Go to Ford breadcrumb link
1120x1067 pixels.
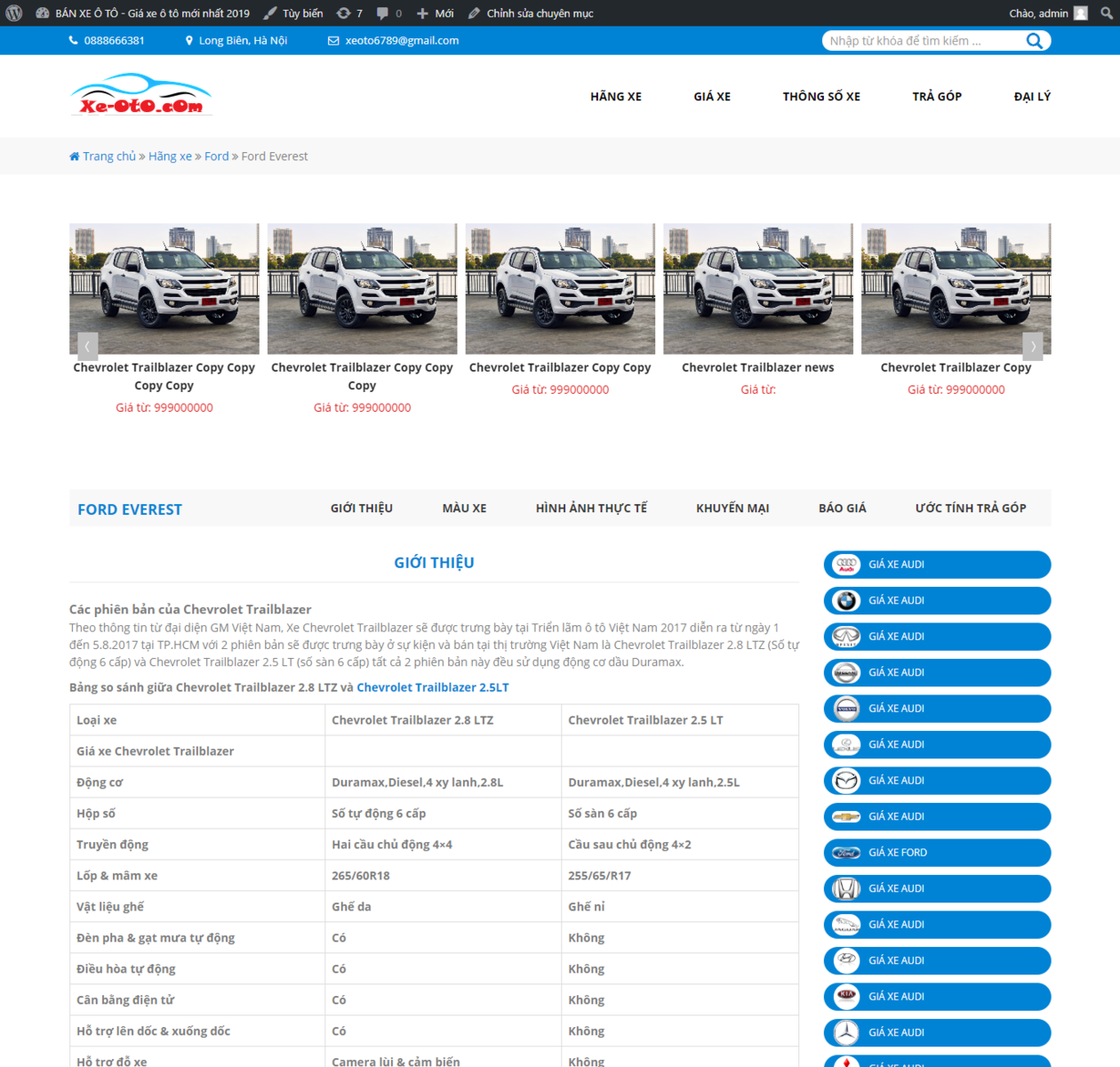(x=216, y=156)
